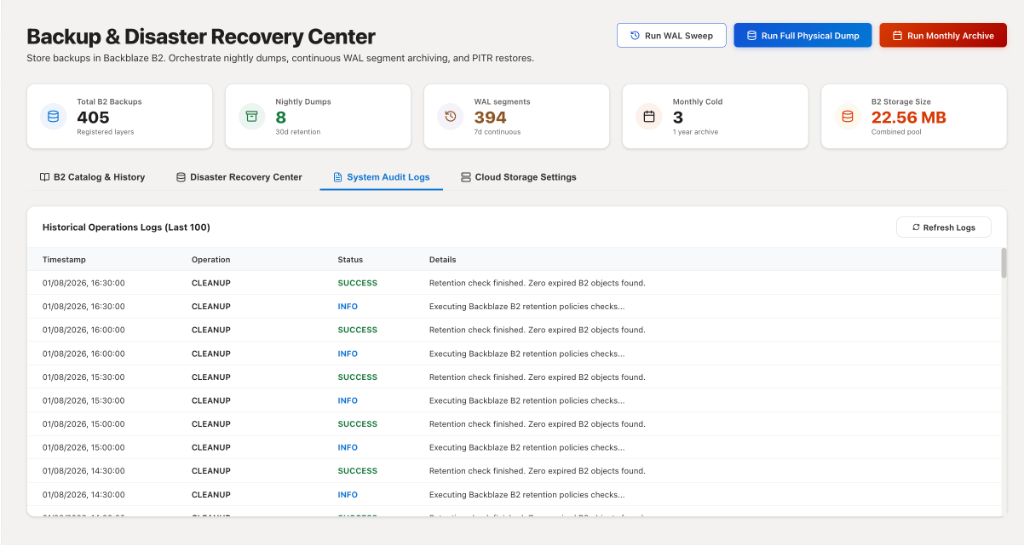Click the document icon beside System Audit Logs
1024x545 pixels.
(338, 177)
